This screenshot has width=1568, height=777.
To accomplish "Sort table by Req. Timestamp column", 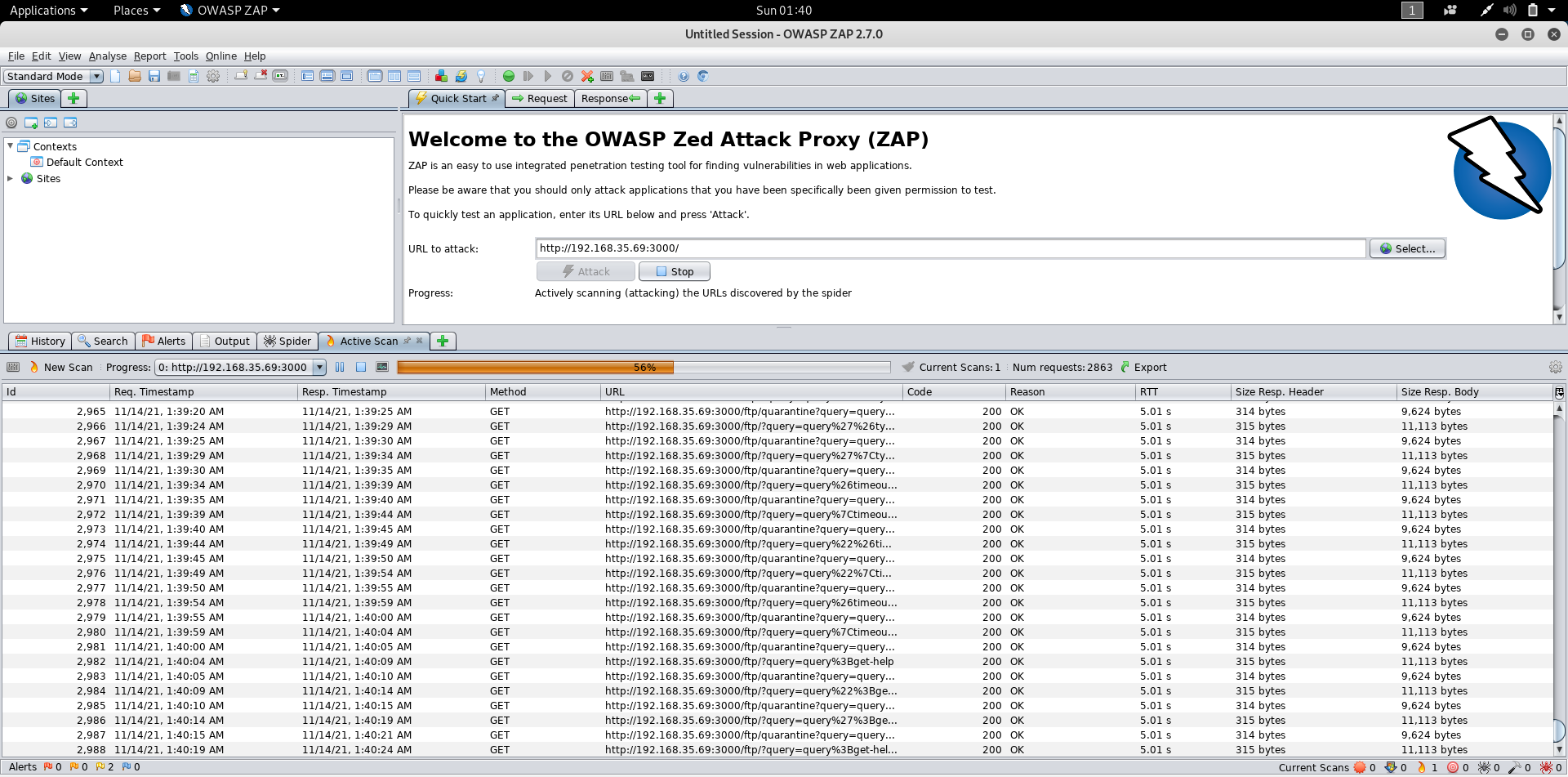I will 203,392.
